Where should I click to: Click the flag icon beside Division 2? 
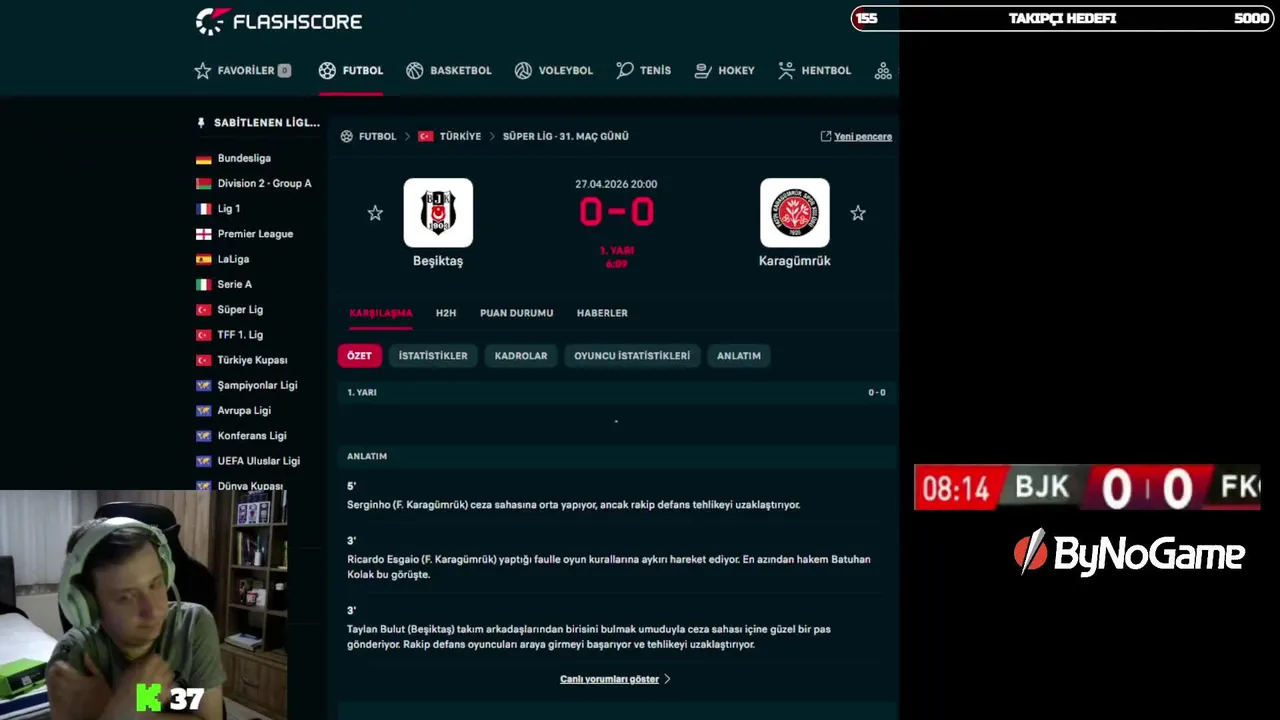204,184
